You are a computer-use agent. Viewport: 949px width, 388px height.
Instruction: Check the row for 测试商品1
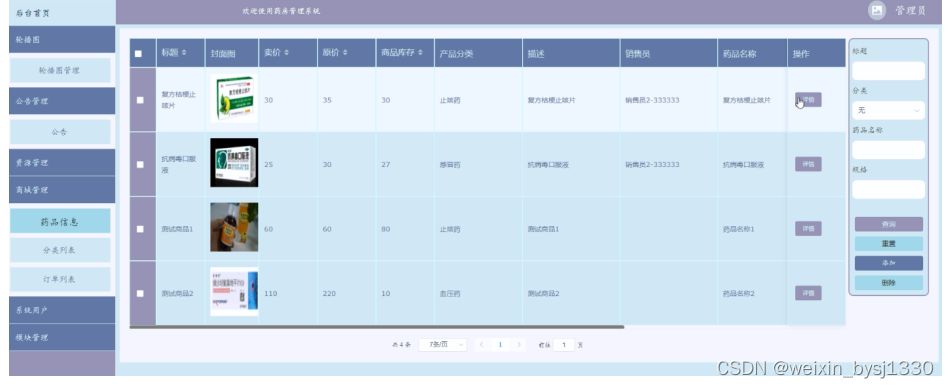click(140, 229)
